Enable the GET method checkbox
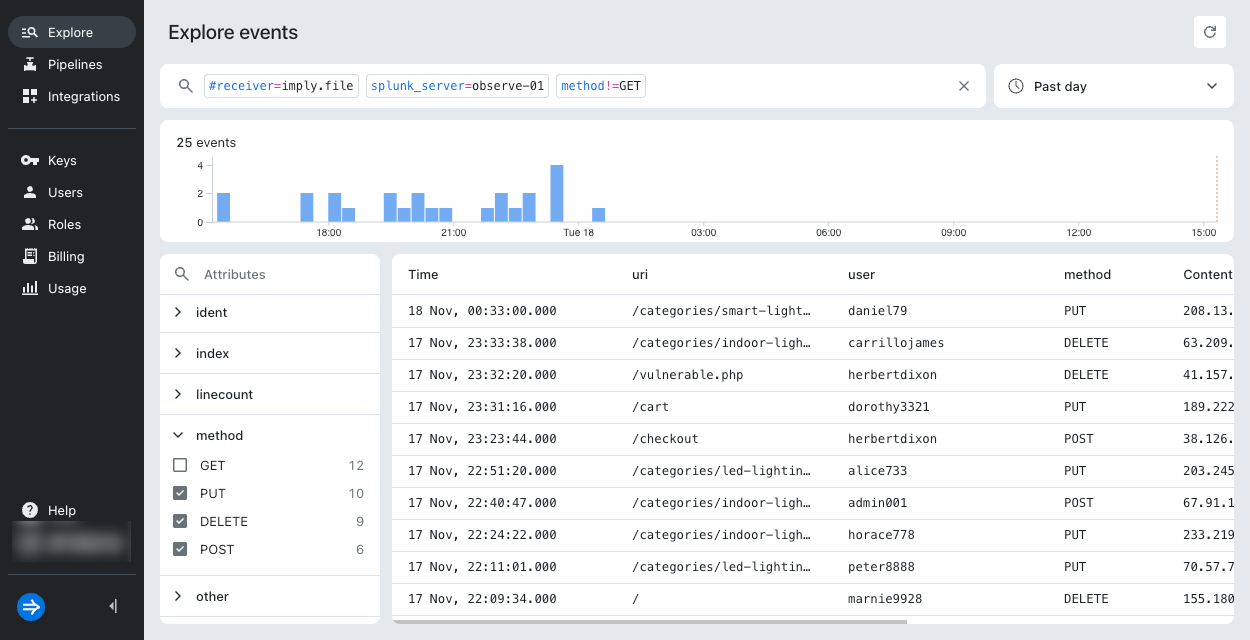The image size is (1250, 640). point(181,464)
